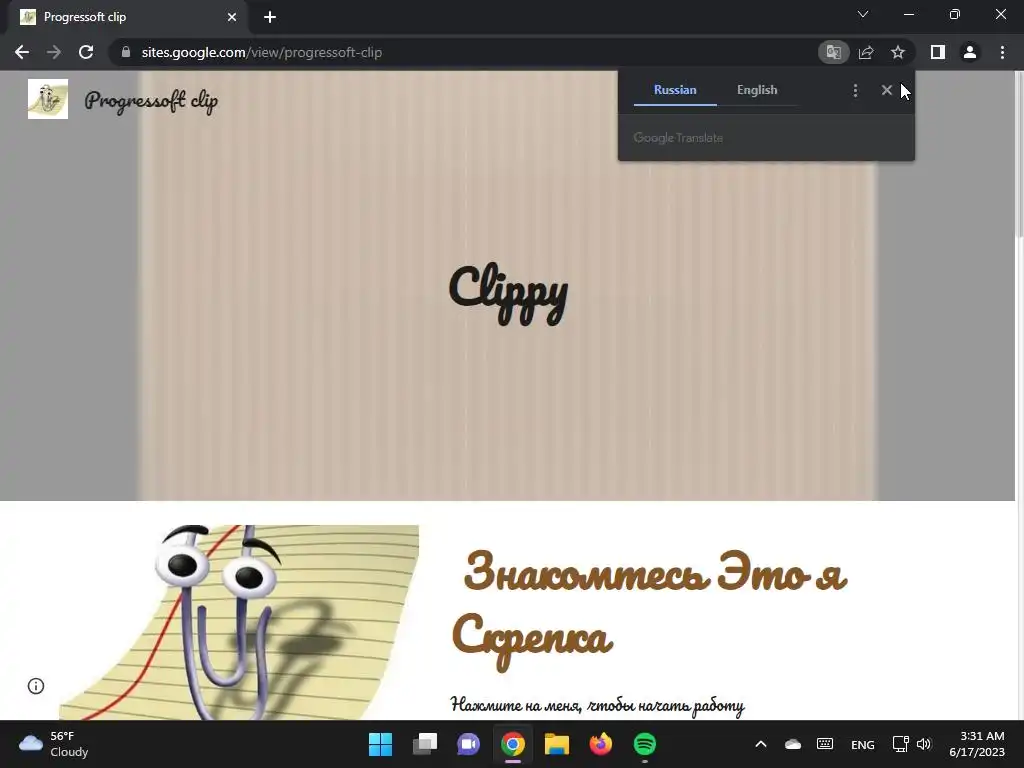
Task: Close the Progressoft clip tab
Action: (x=232, y=17)
